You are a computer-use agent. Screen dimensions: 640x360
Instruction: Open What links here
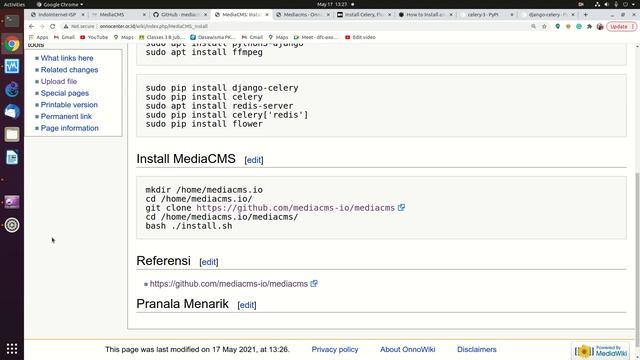click(x=67, y=58)
